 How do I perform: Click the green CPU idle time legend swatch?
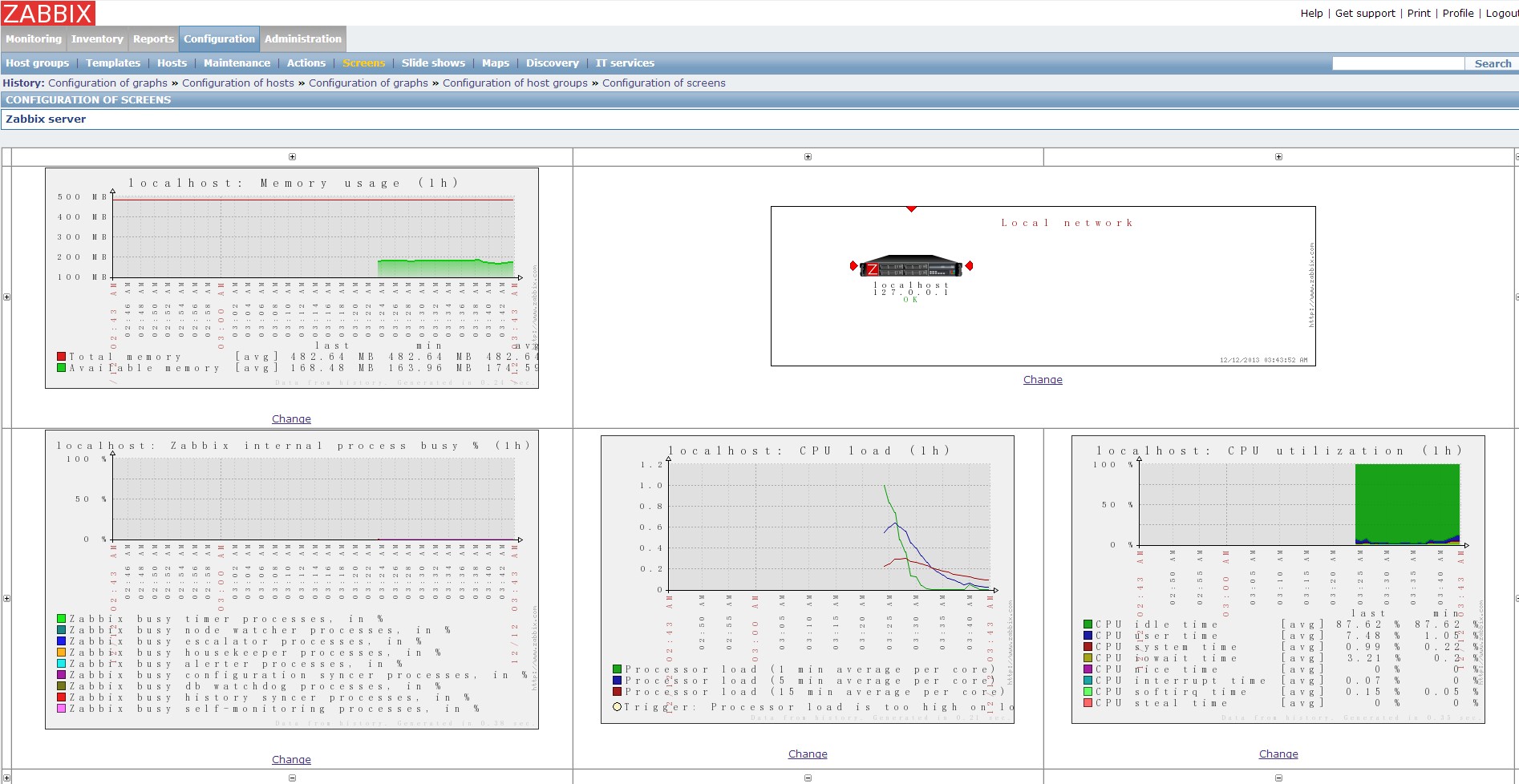point(1088,624)
